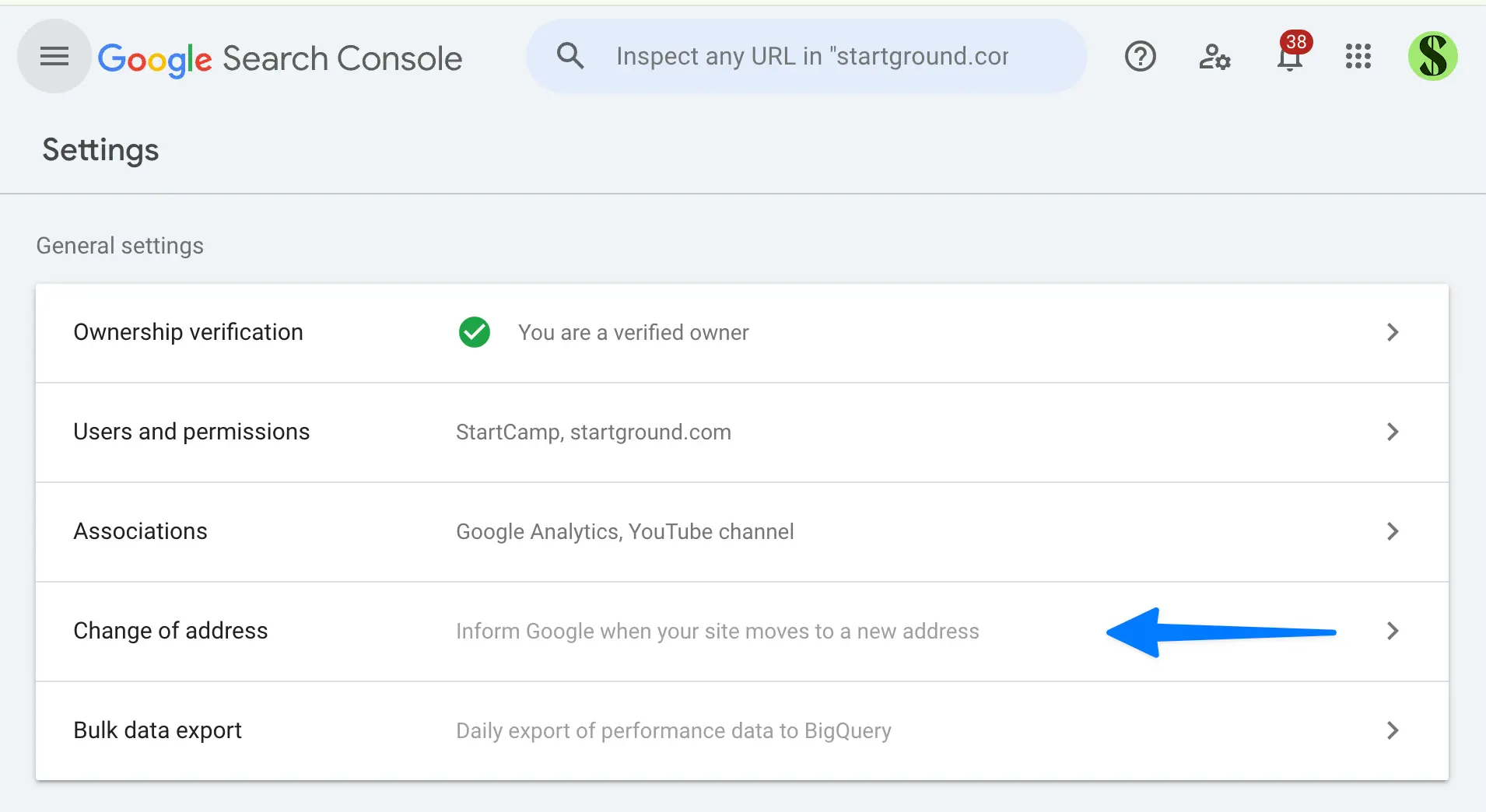Expand the Change of address chevron
The height and width of the screenshot is (812, 1486).
1393,632
